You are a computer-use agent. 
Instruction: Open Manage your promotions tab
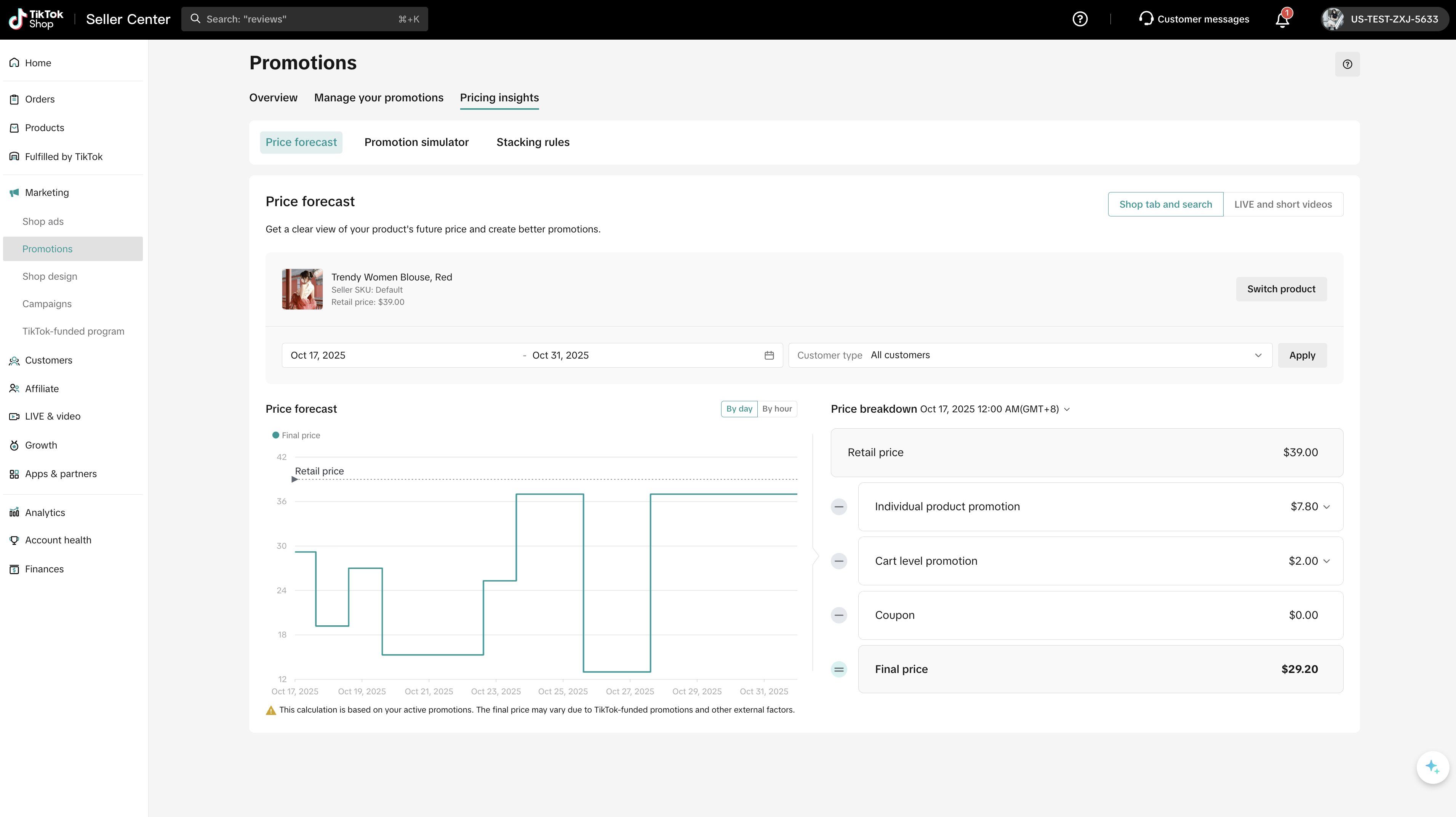pos(378,98)
